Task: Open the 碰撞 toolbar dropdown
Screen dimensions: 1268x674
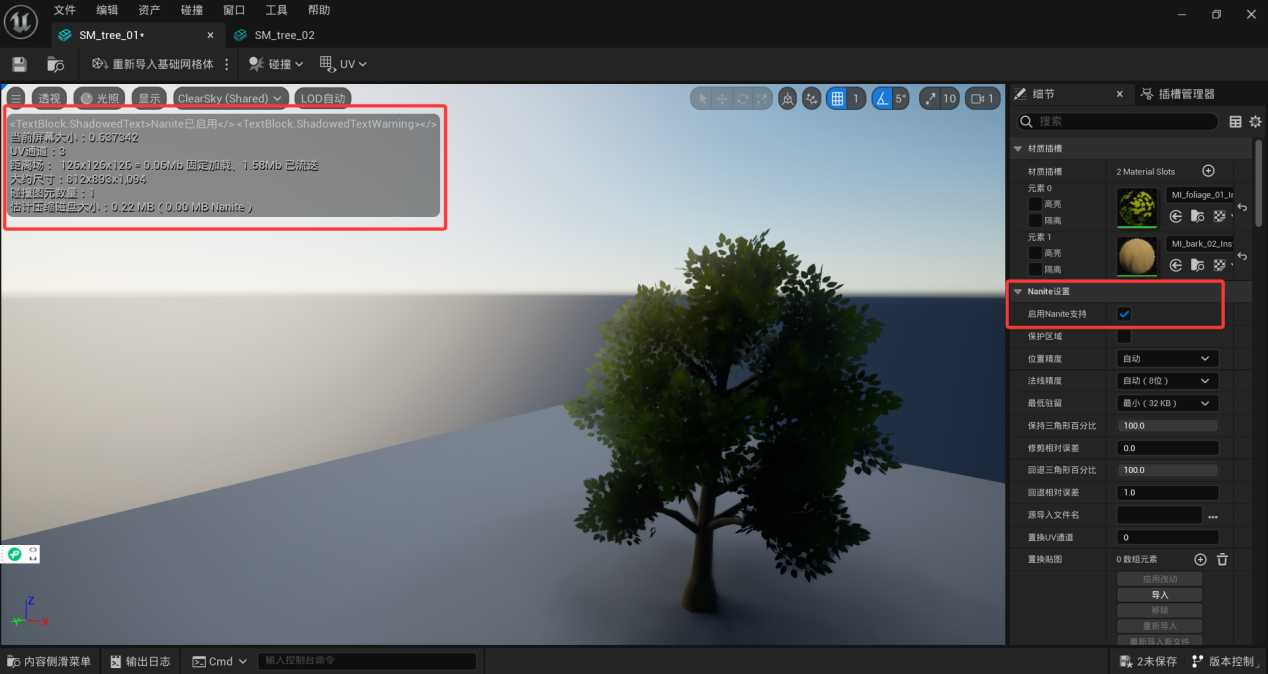Action: (276, 64)
